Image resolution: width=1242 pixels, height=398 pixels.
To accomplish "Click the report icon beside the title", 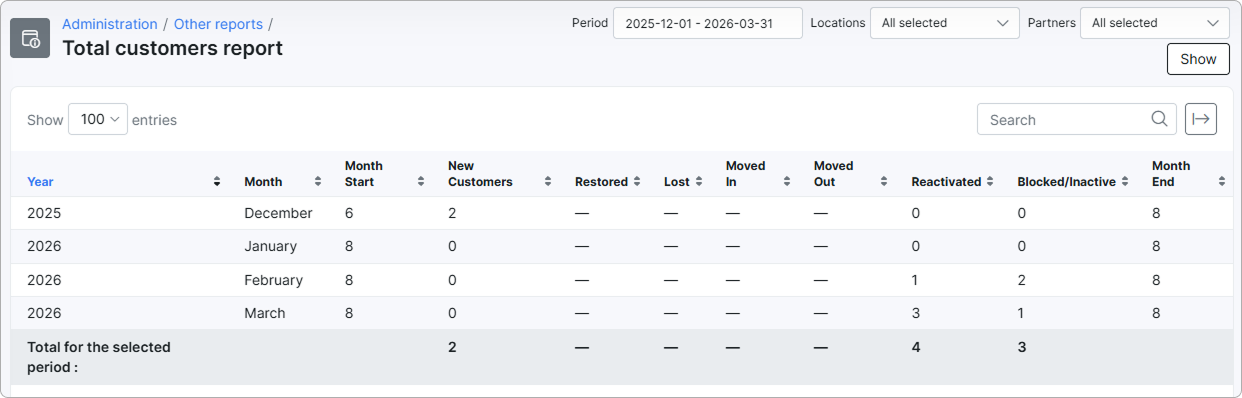I will [x=30, y=39].
